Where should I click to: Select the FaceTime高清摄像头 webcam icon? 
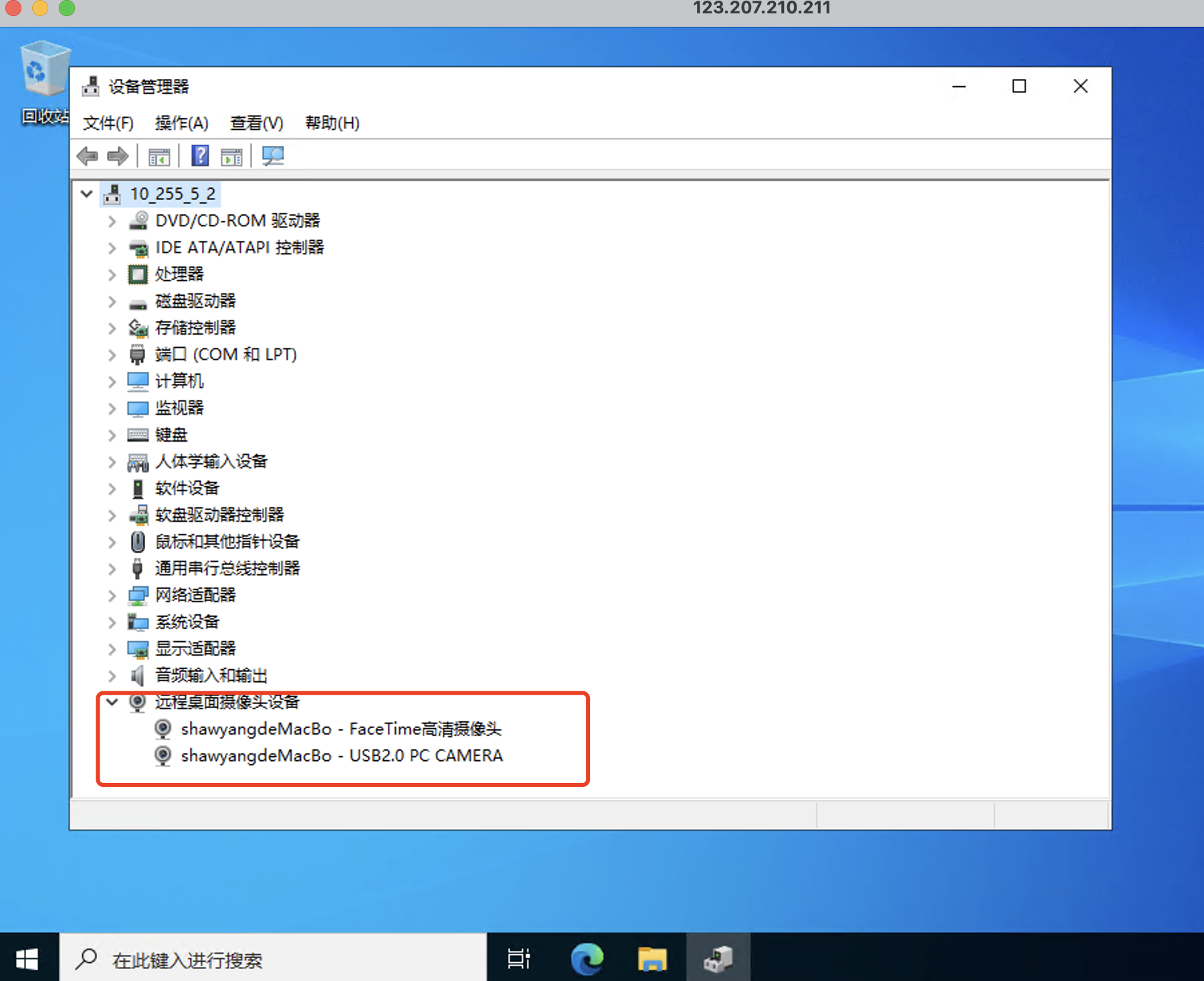click(x=163, y=729)
